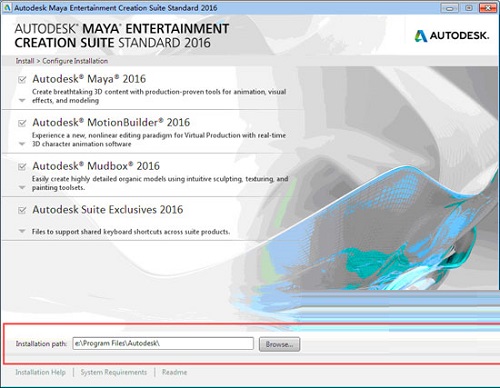This screenshot has height=388, width=500.
Task: Minimize the installer window
Action: (450, 8)
